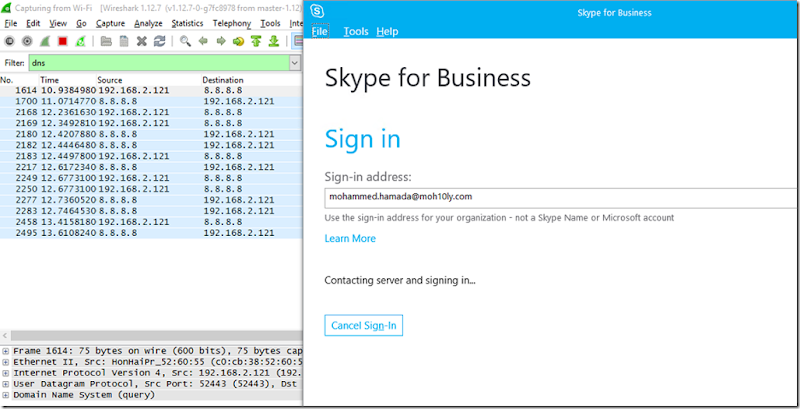Select packet number 2458 row
800x409 pixels.
tap(151, 222)
